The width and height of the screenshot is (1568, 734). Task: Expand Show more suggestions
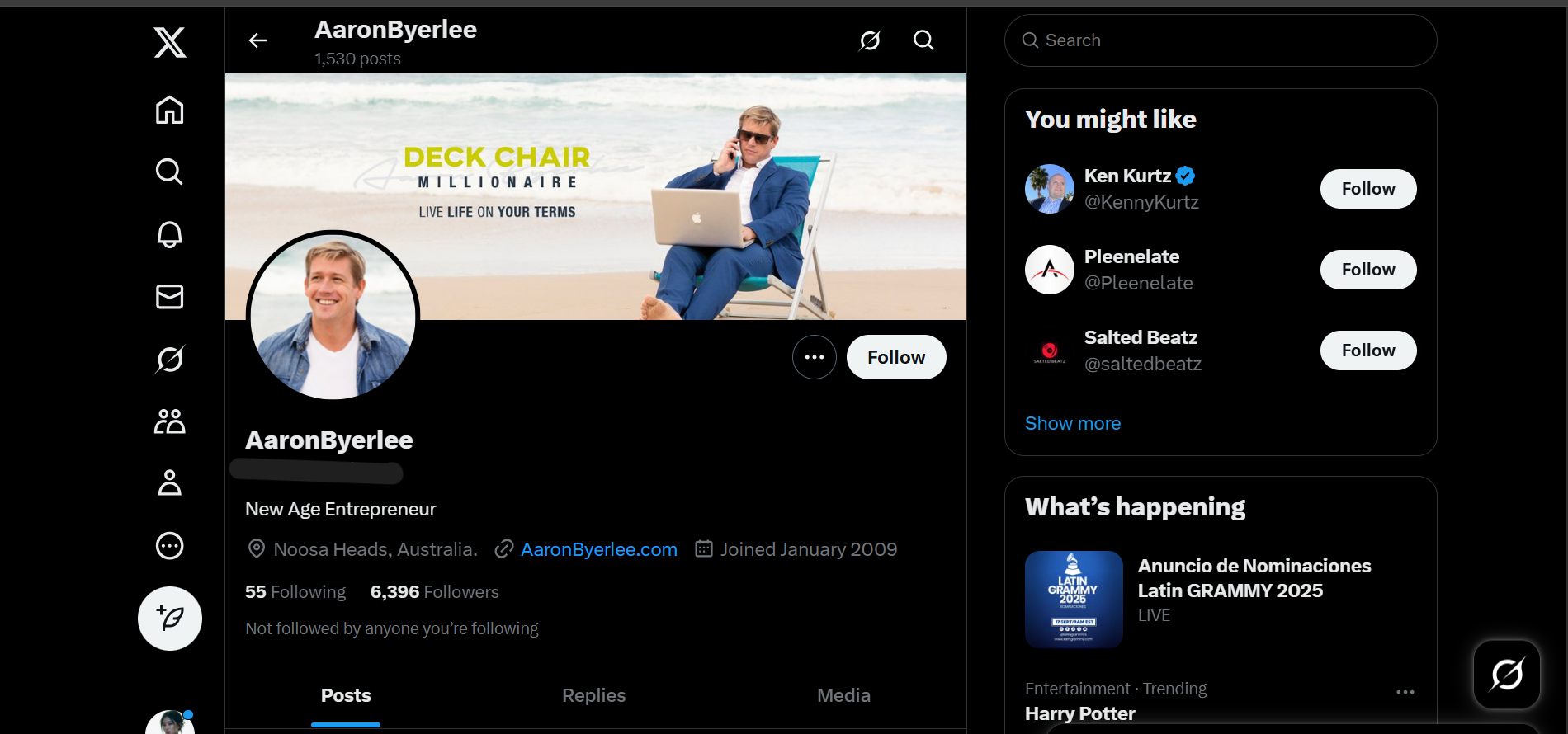point(1073,423)
